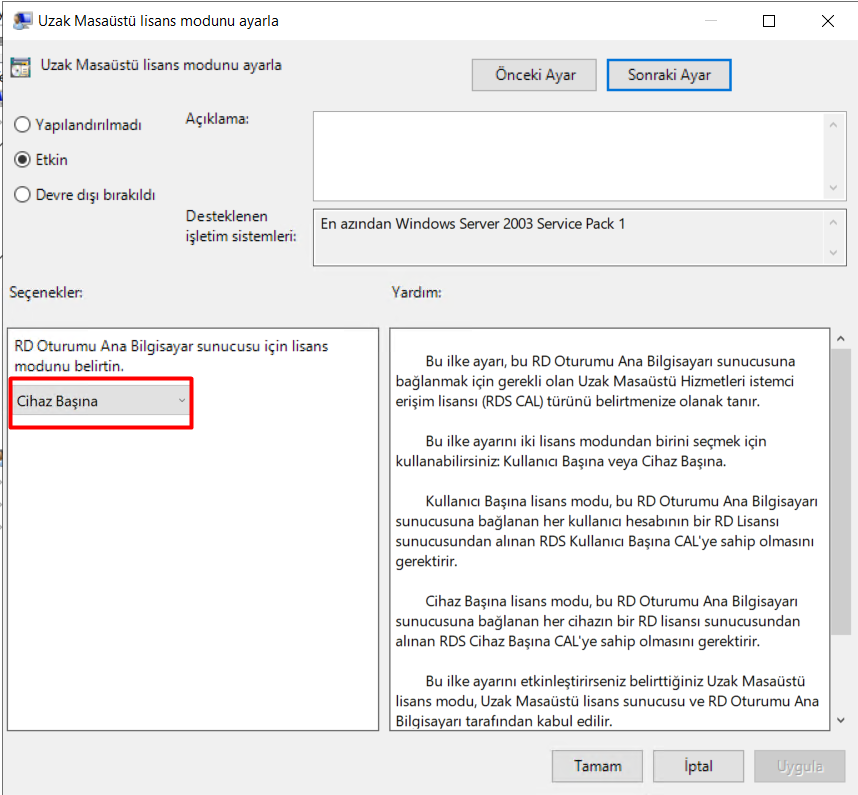Click the Yardım panel scroll-up arrow
This screenshot has width=858, height=795.
coord(841,339)
